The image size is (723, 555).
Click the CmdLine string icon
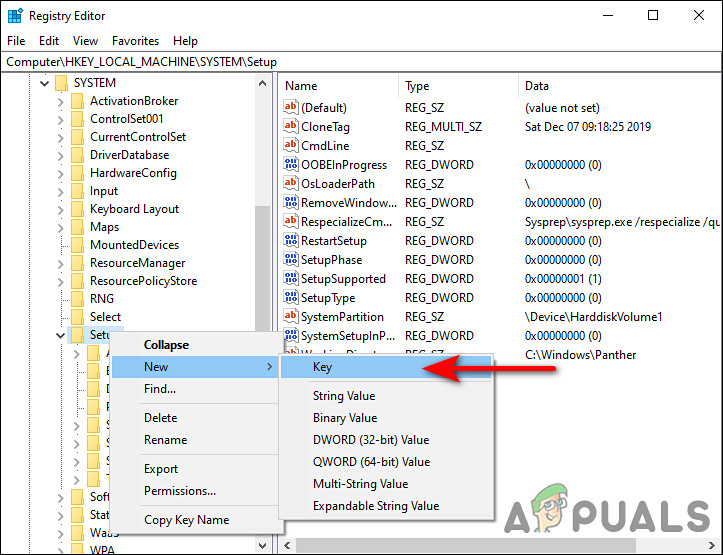pos(290,145)
